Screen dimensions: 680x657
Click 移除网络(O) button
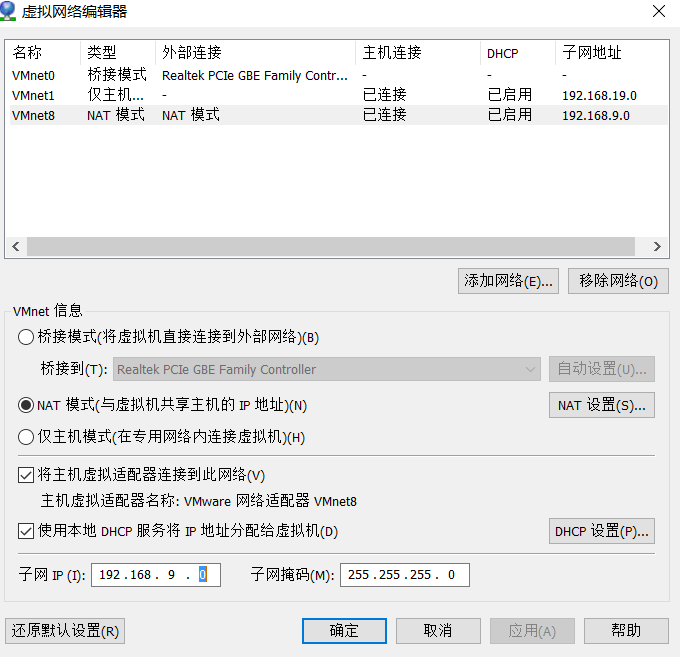(618, 281)
